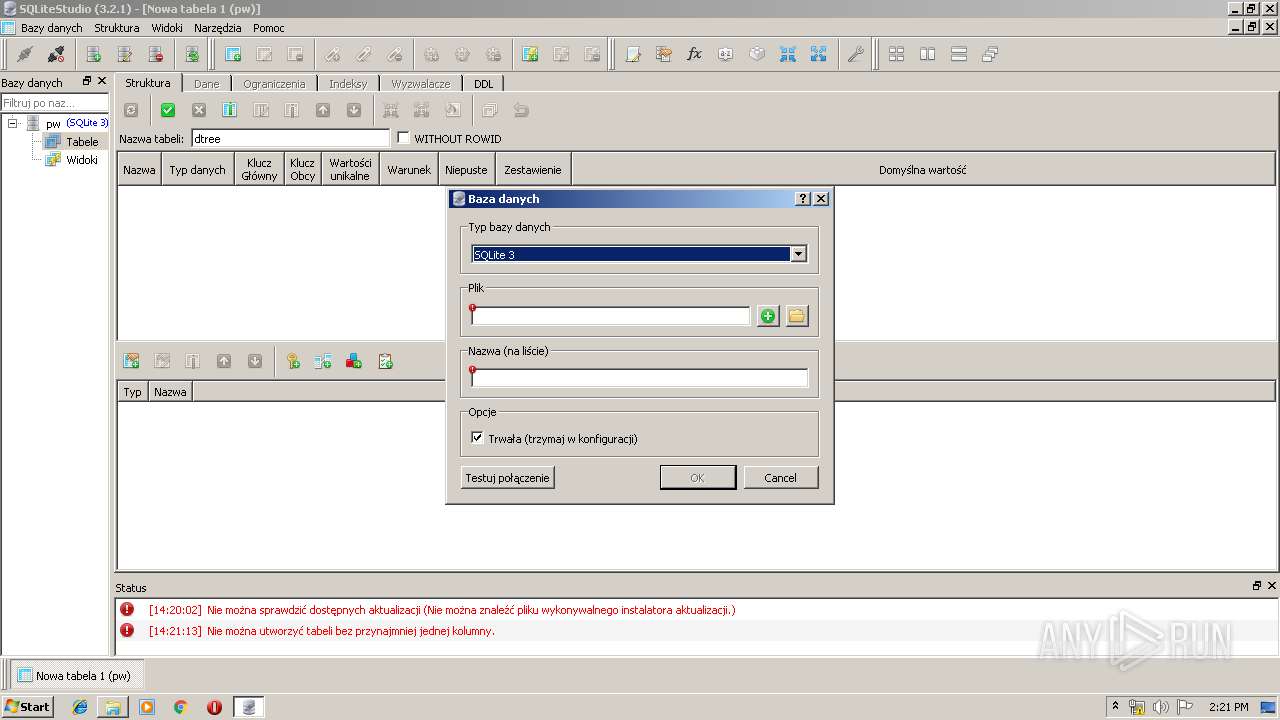The height and width of the screenshot is (720, 1280).
Task: Click the add column icon
Action: (x=229, y=111)
